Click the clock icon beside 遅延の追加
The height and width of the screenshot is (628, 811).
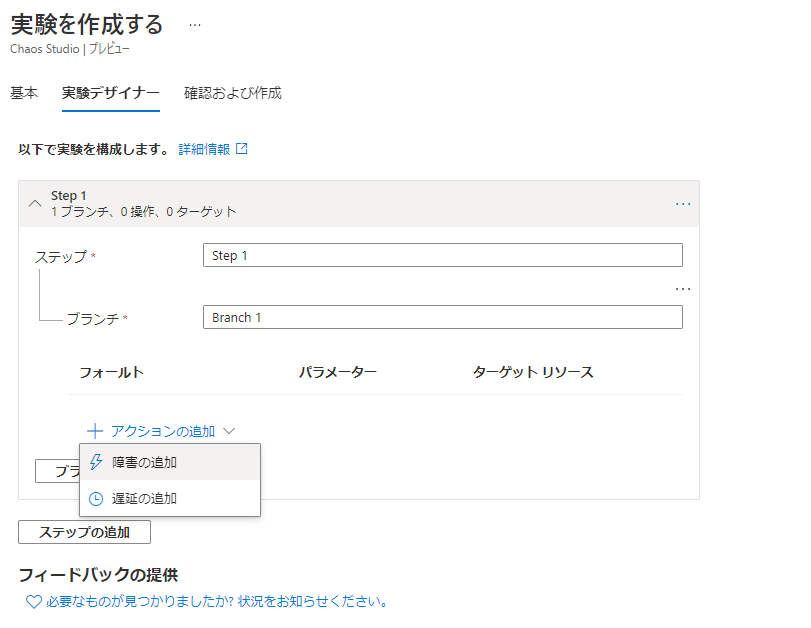click(x=96, y=496)
